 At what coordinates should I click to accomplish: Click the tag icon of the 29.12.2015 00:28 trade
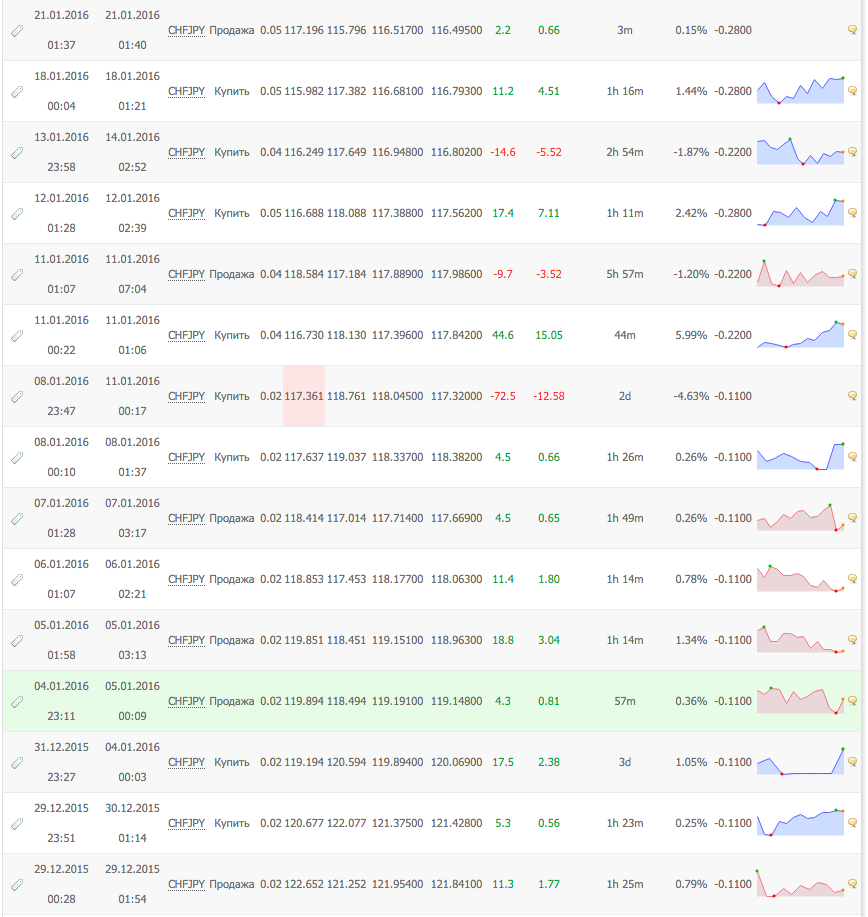click(x=18, y=885)
